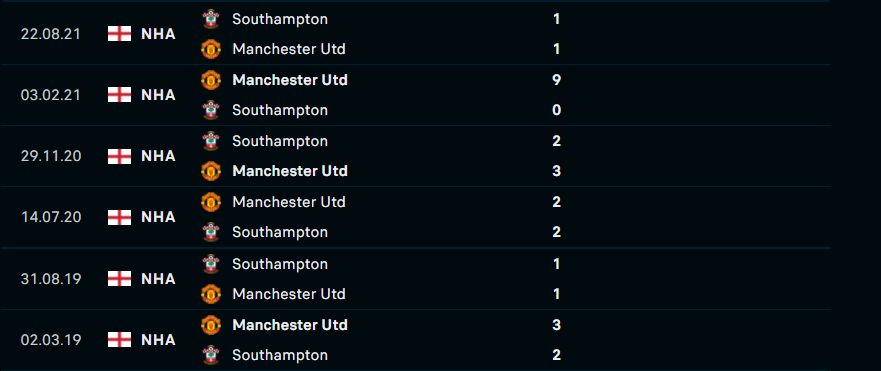Click NHA league label for 02.03.19

(x=158, y=340)
